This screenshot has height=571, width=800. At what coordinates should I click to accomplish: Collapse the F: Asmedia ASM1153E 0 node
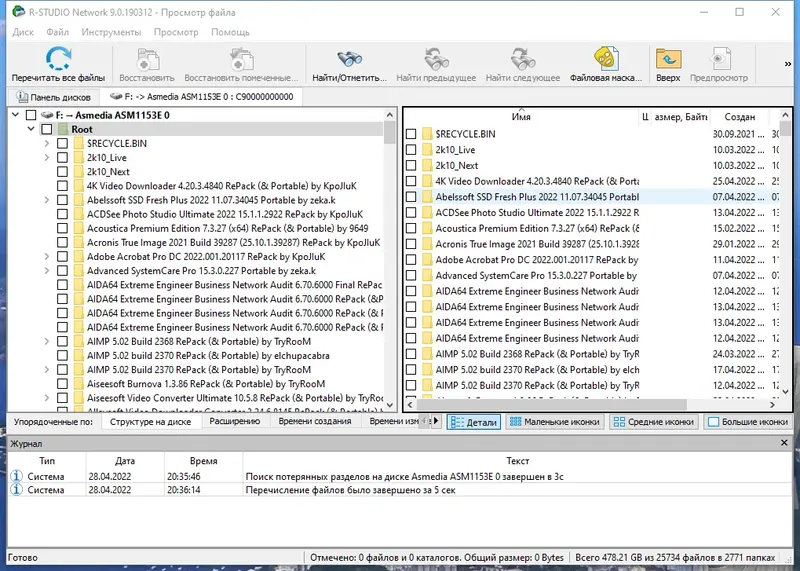click(15, 115)
